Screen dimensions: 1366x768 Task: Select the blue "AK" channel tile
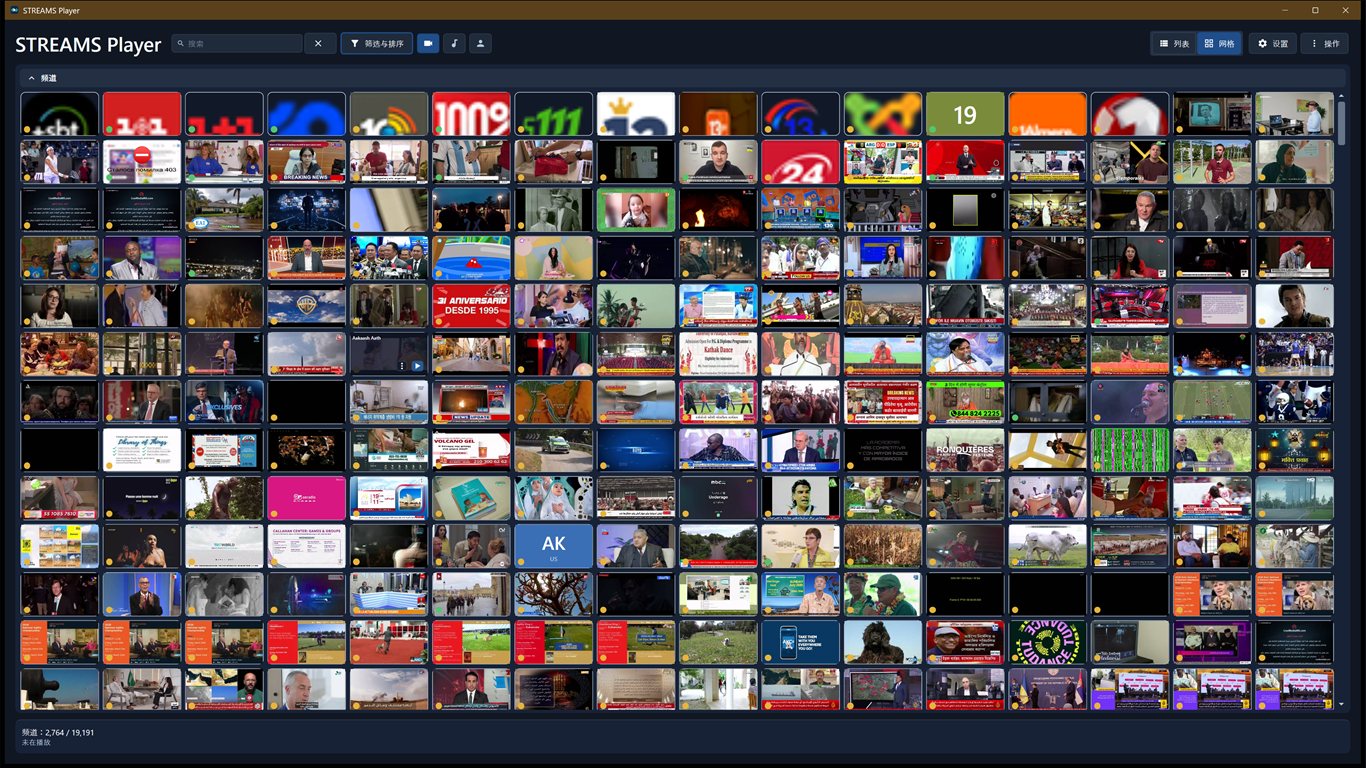554,546
